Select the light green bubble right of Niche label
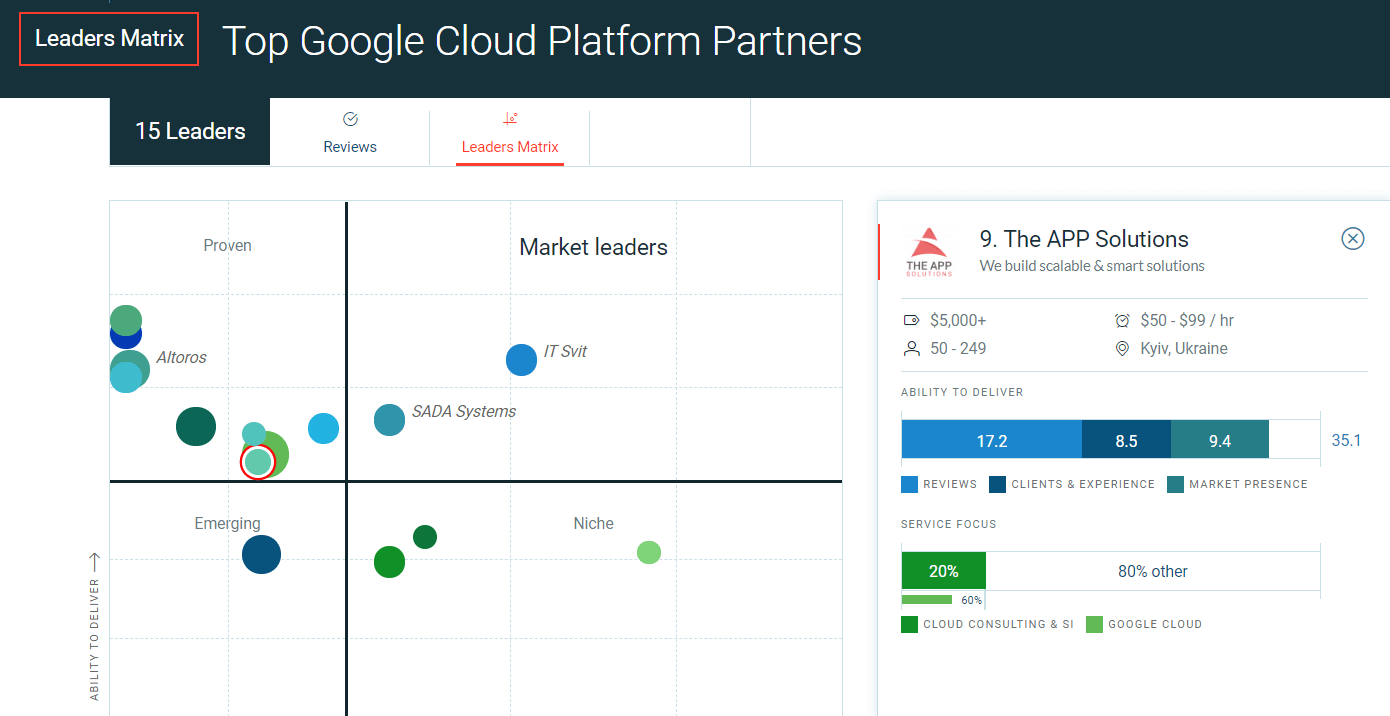This screenshot has width=1390, height=716. point(649,552)
